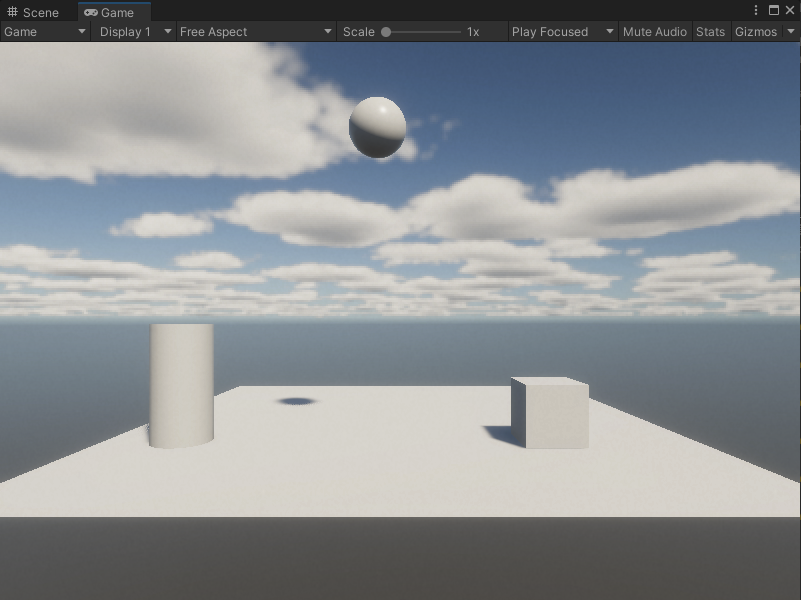
Task: Click the Scale slider handle
Action: (x=385, y=31)
